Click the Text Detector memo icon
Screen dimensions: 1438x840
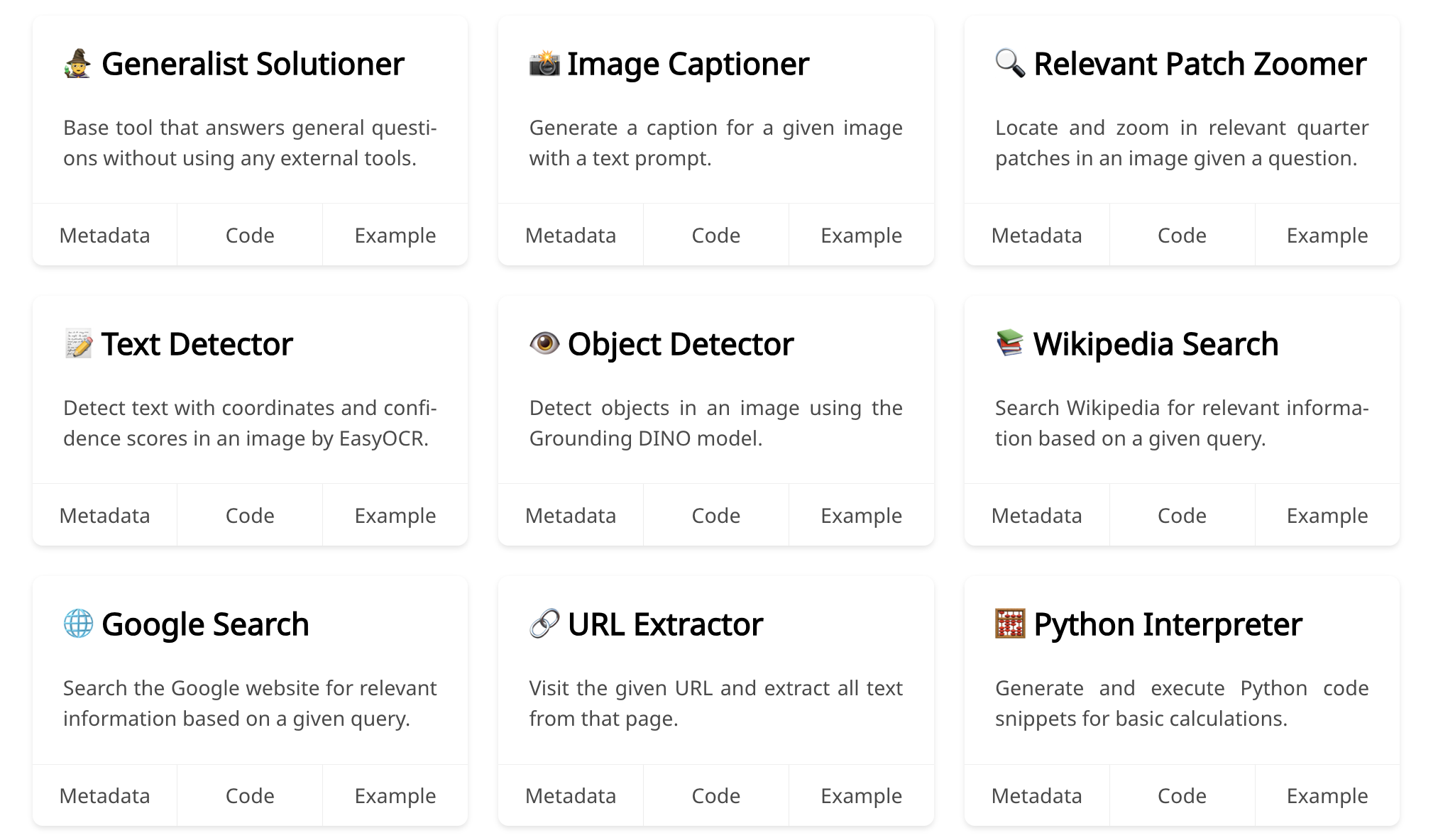(x=78, y=343)
